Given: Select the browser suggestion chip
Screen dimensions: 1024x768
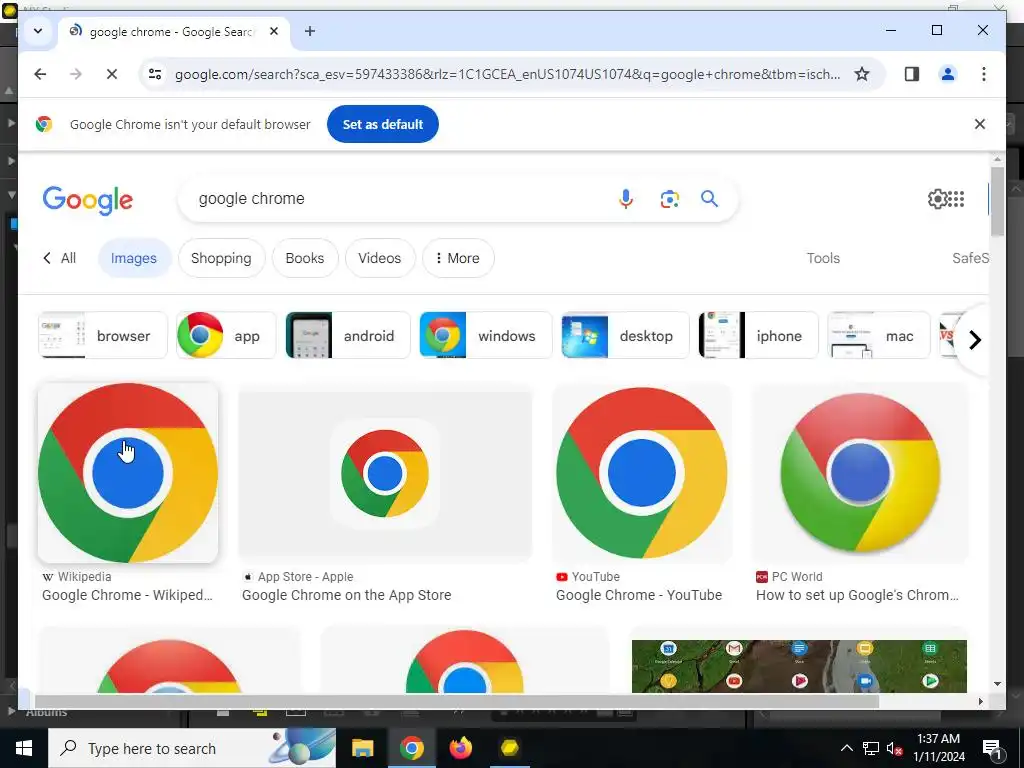Looking at the screenshot, I should 103,336.
